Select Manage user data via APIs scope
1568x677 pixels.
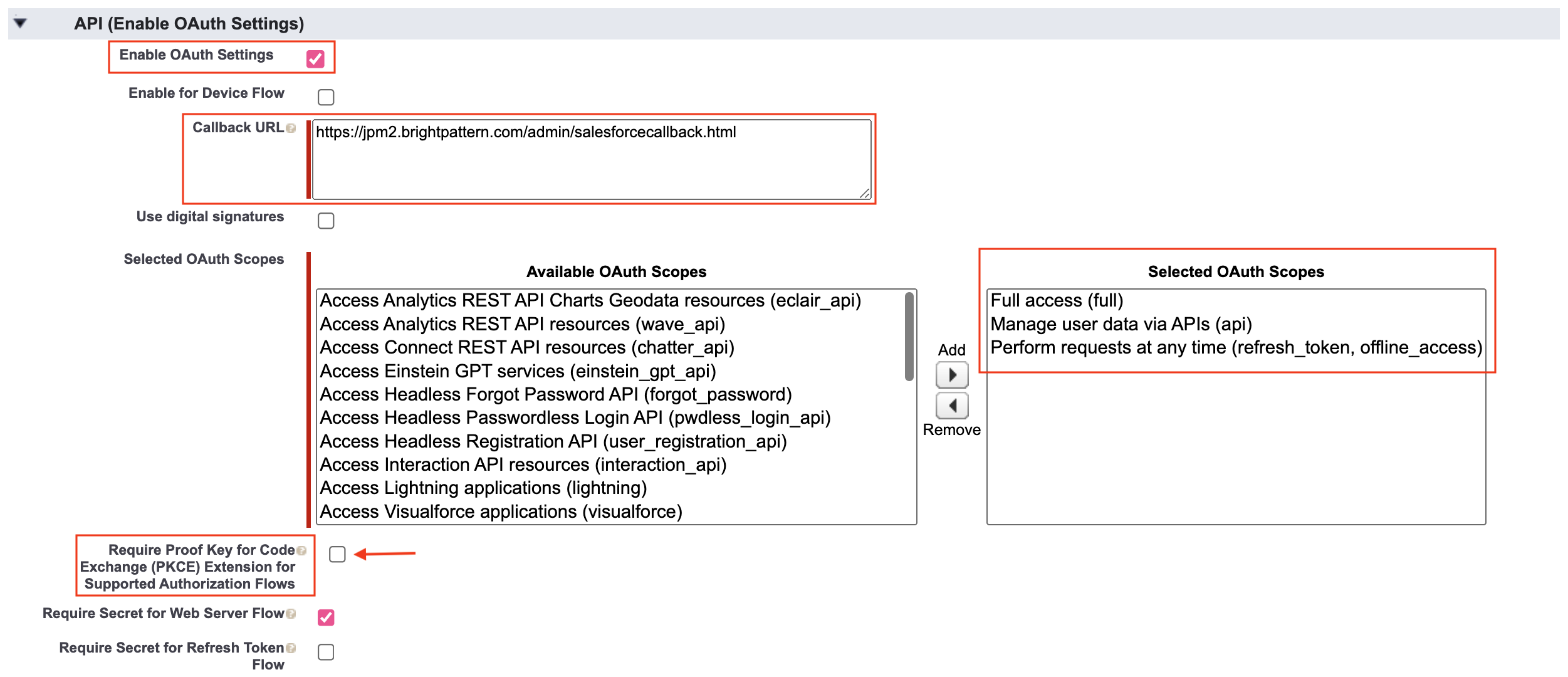(x=1121, y=325)
